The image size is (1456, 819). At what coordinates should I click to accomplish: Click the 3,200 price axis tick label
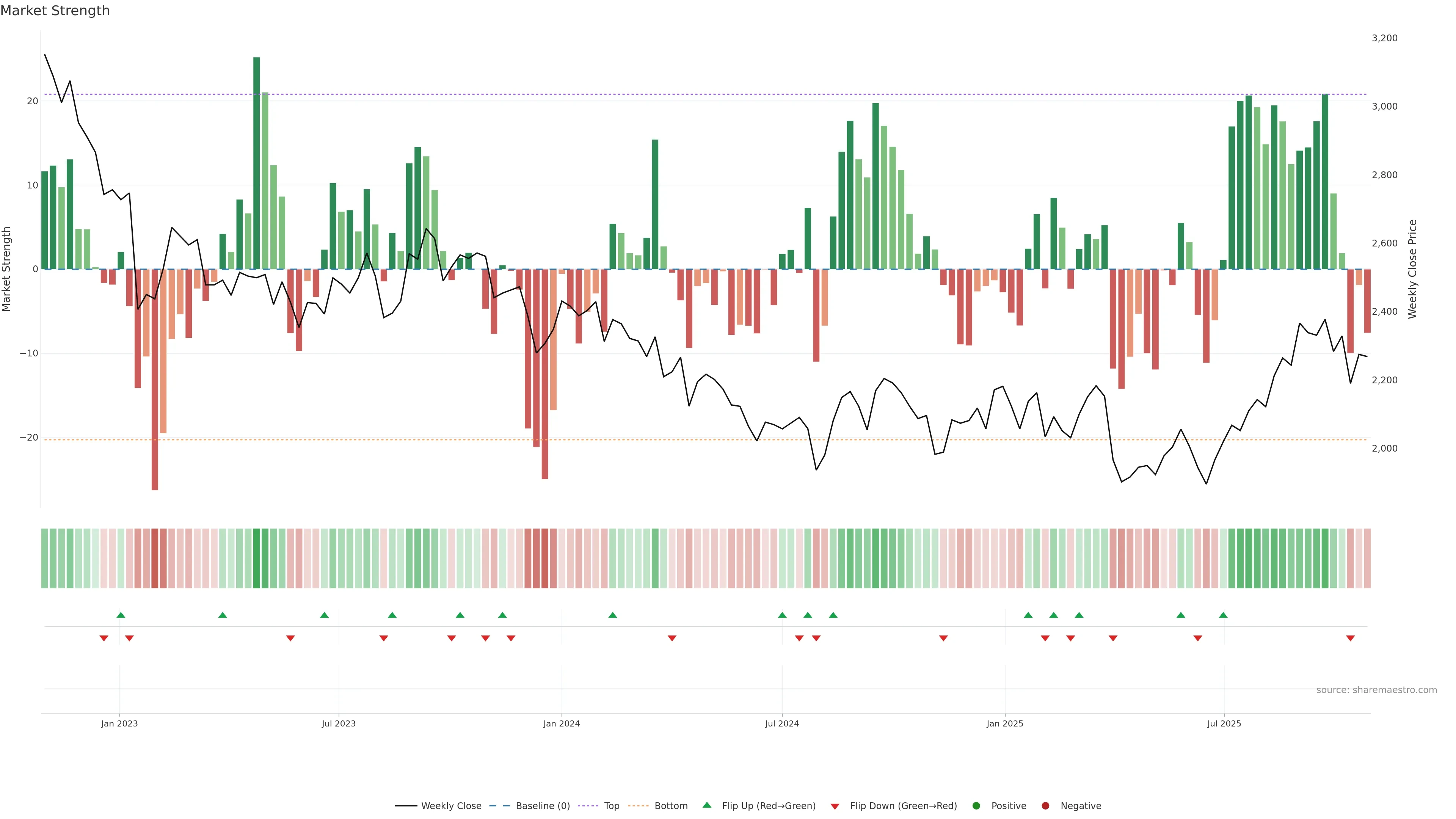click(1384, 38)
